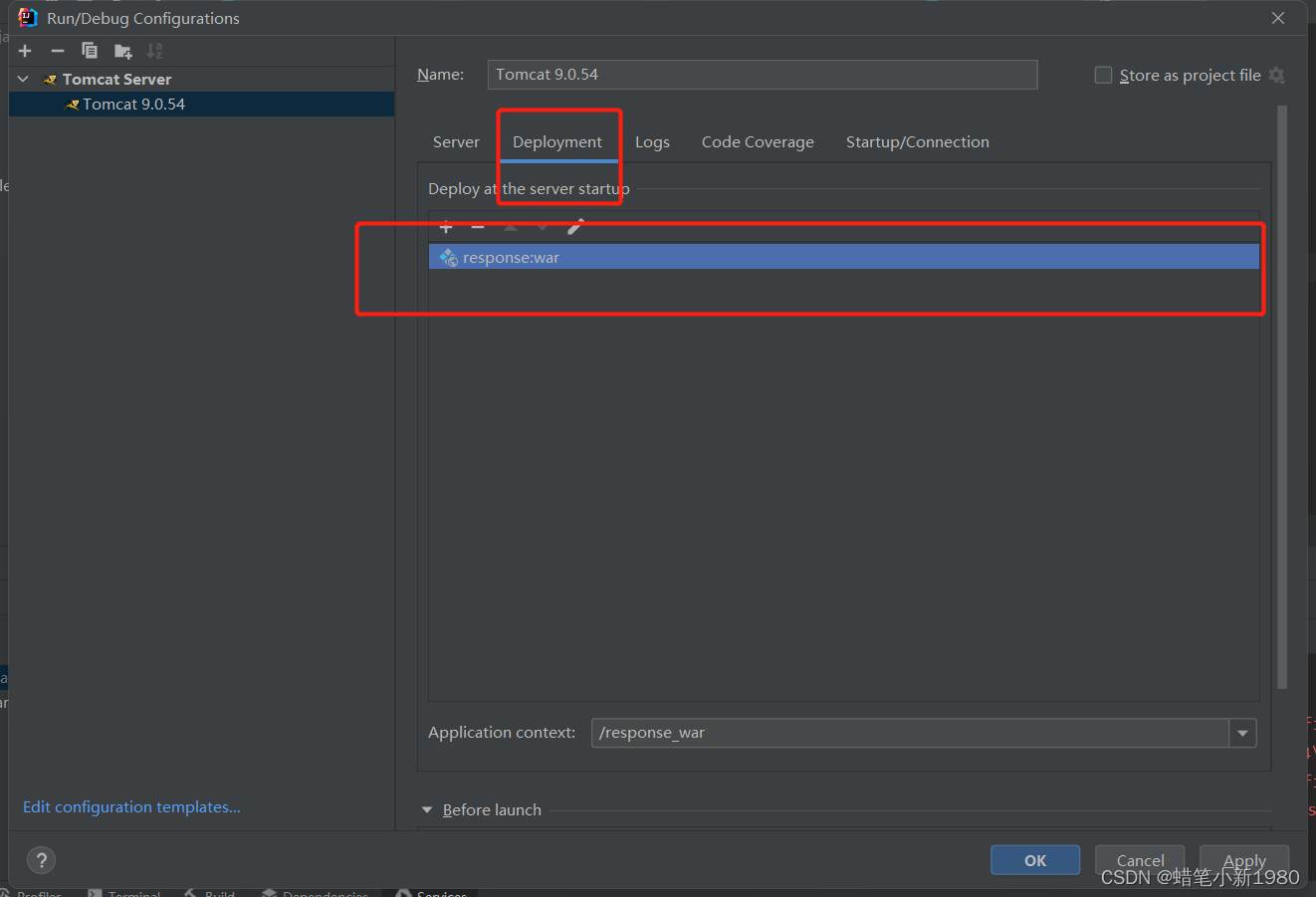Select Tomcat 9.0.54 in configuration tree
Screen dimensions: 1316x897
202,105
